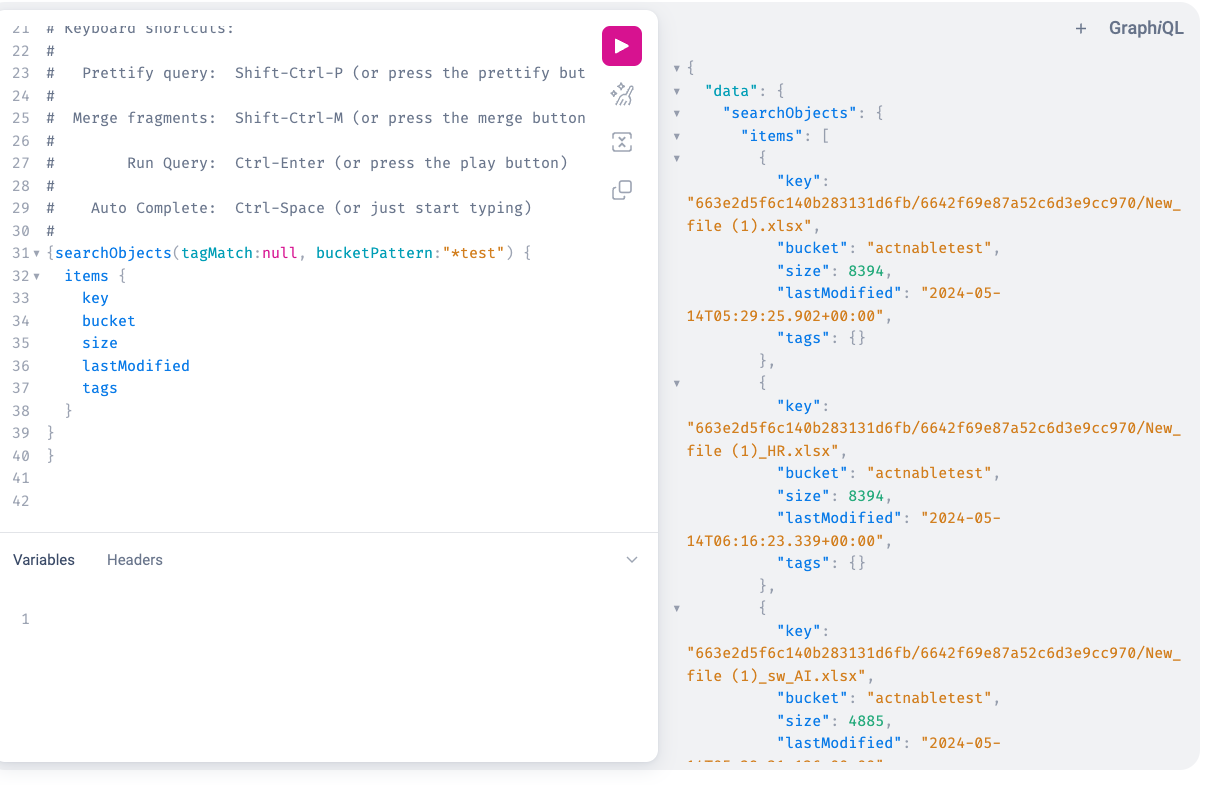The image size is (1207, 785).
Task: Collapse the "data" node in the response
Action: pos(677,91)
